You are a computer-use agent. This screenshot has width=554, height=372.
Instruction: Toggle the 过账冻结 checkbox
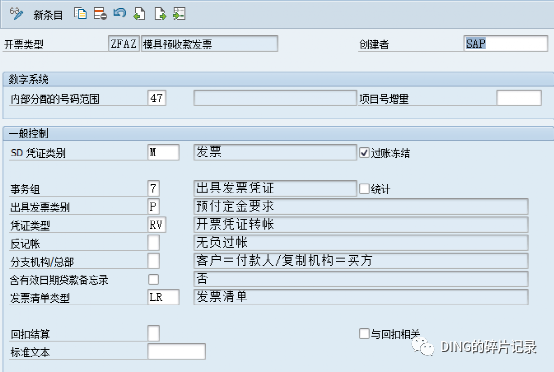[364, 153]
